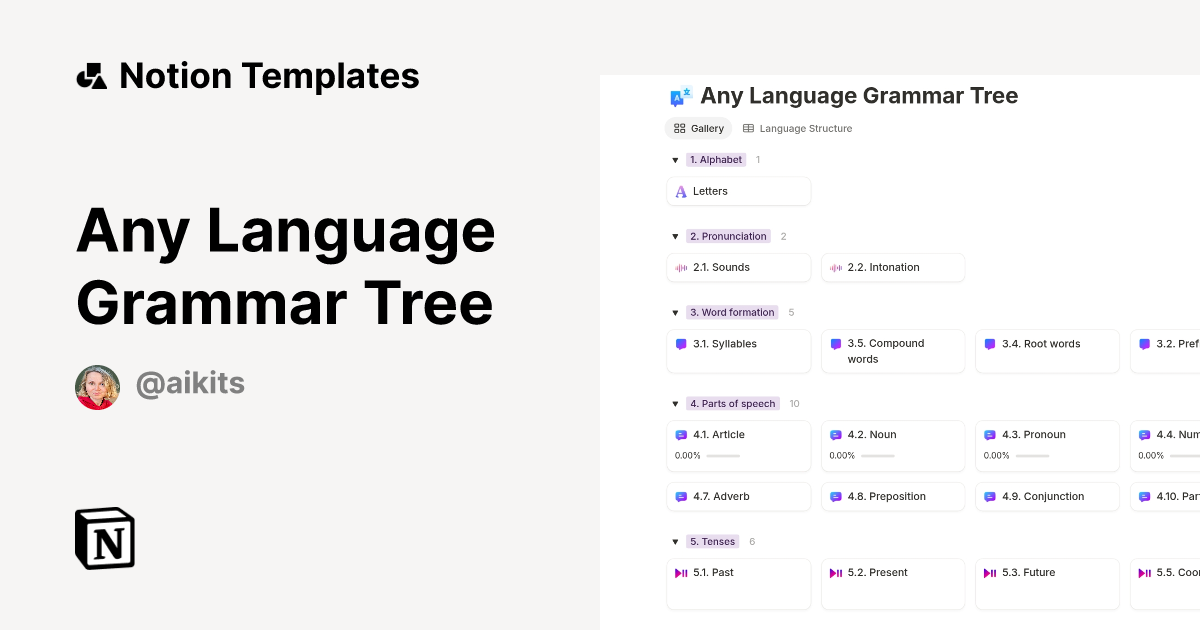Click the translation icon beside the page title
This screenshot has height=630, width=1200.
click(680, 96)
